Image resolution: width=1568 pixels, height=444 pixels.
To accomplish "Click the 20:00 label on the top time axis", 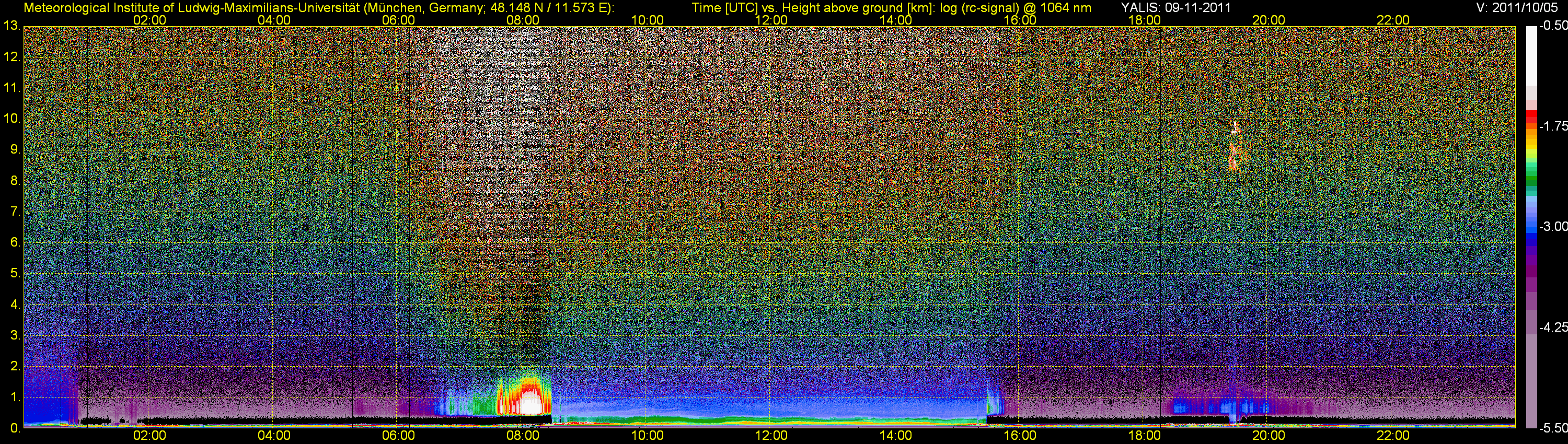I will click(x=1269, y=20).
